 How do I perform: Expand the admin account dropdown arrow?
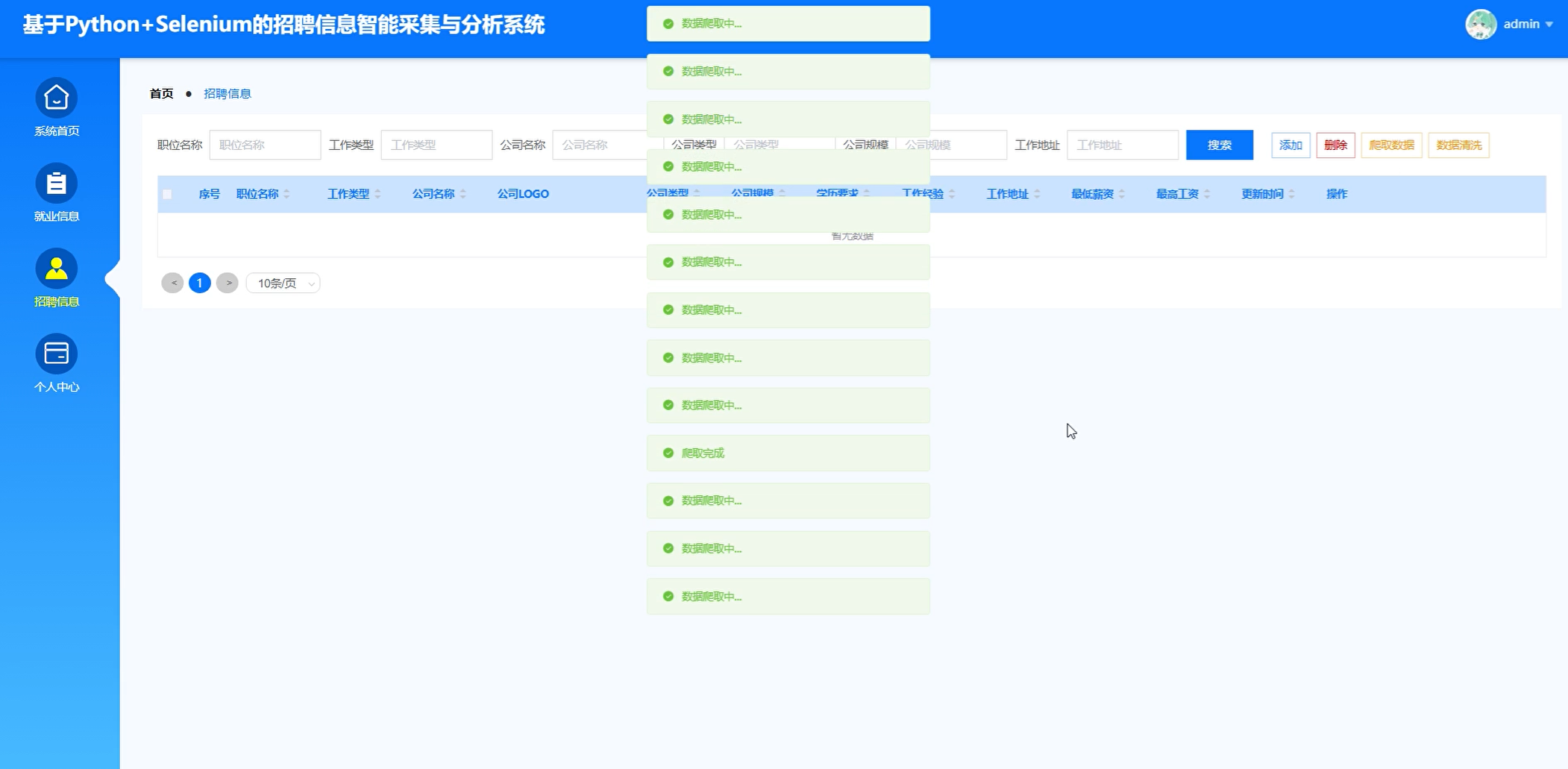point(1549,24)
